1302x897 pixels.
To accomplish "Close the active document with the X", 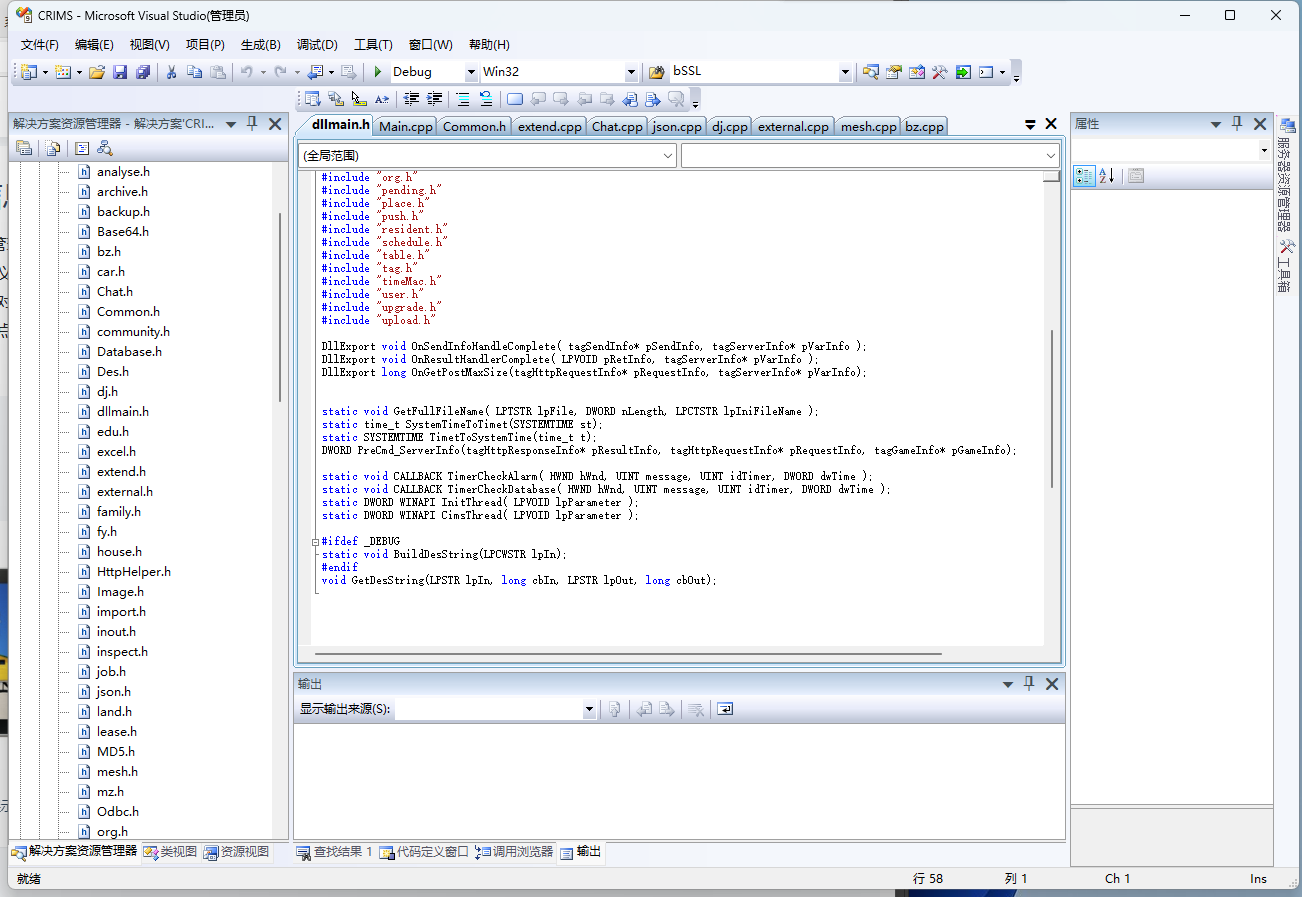I will pos(1051,124).
